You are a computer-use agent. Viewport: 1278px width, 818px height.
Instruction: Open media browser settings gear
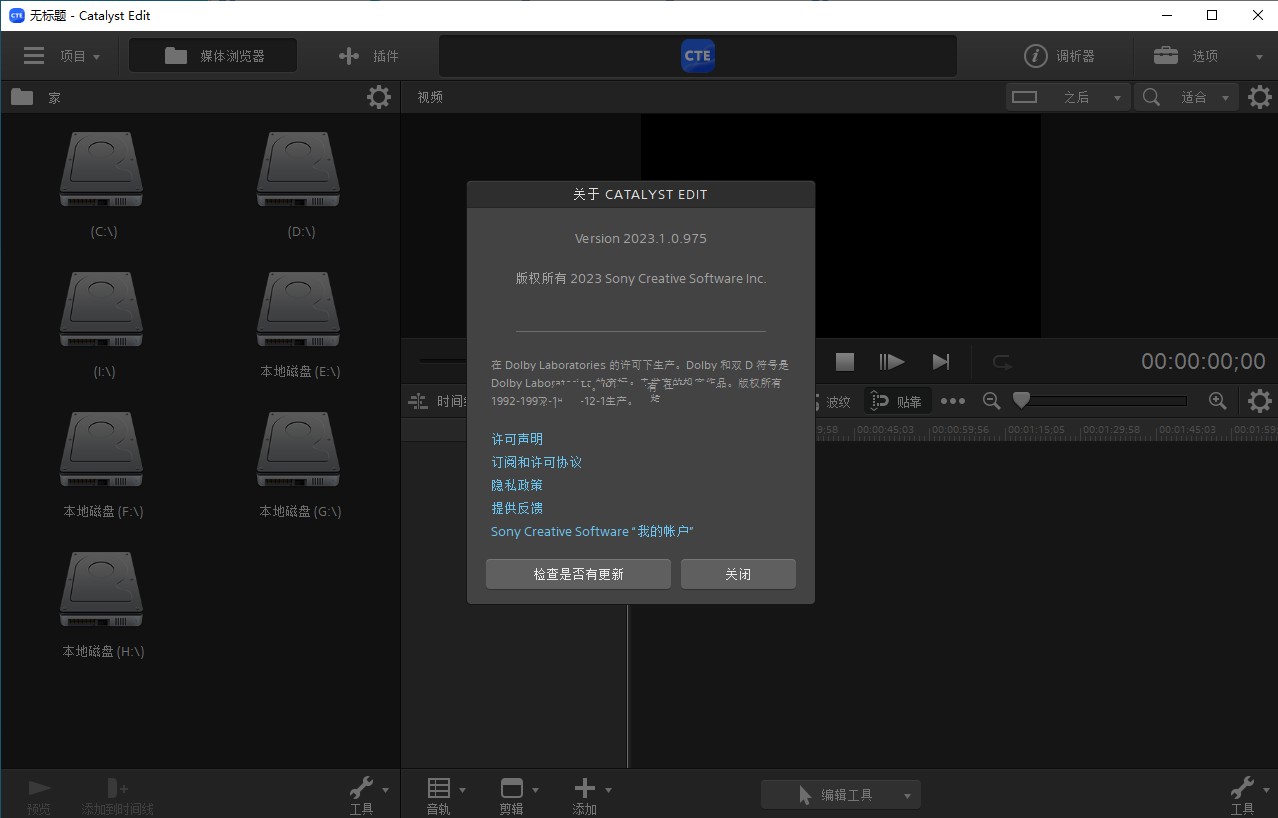pos(379,97)
